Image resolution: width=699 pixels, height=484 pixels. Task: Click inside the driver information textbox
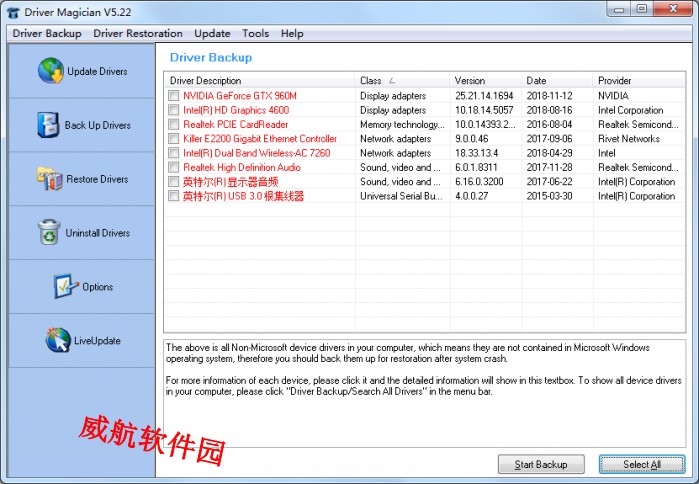(x=424, y=394)
